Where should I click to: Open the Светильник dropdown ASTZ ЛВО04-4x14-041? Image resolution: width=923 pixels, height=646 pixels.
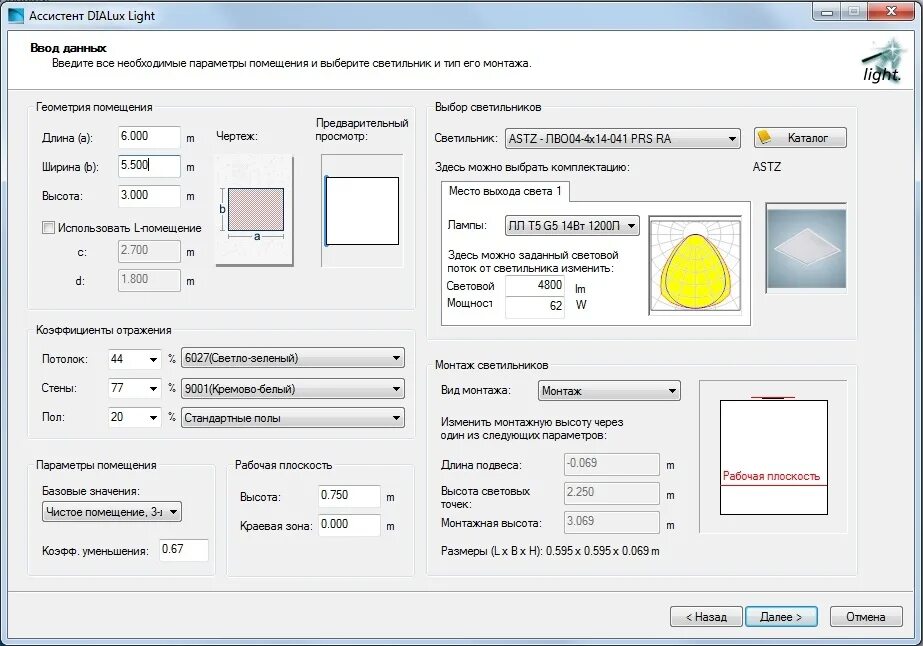click(x=622, y=138)
